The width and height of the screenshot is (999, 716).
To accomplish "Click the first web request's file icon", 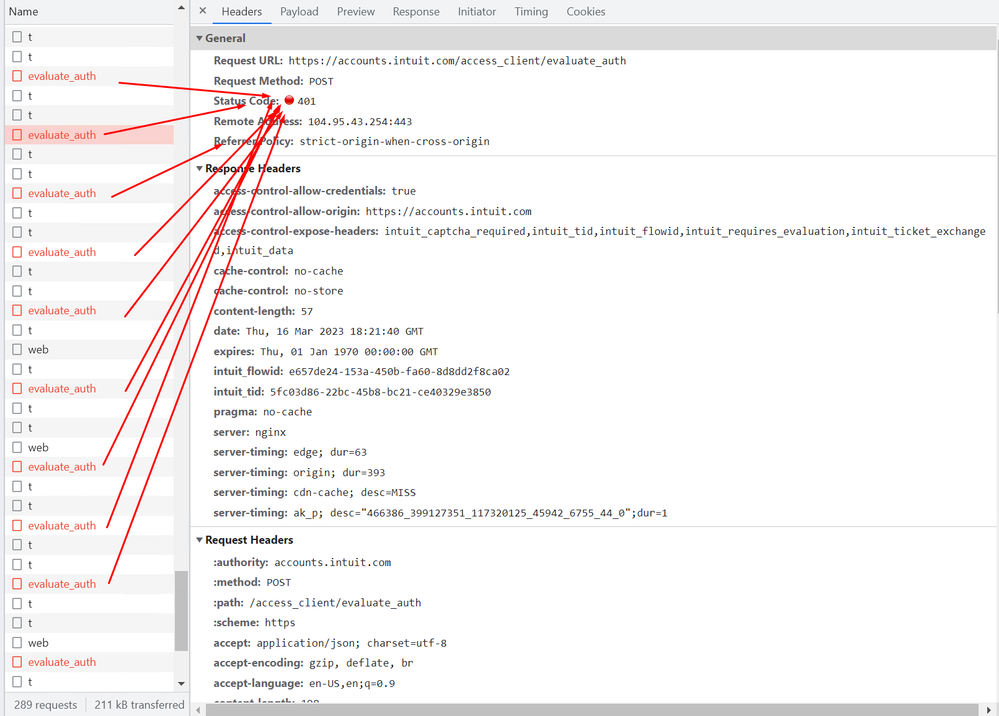I will (x=17, y=349).
